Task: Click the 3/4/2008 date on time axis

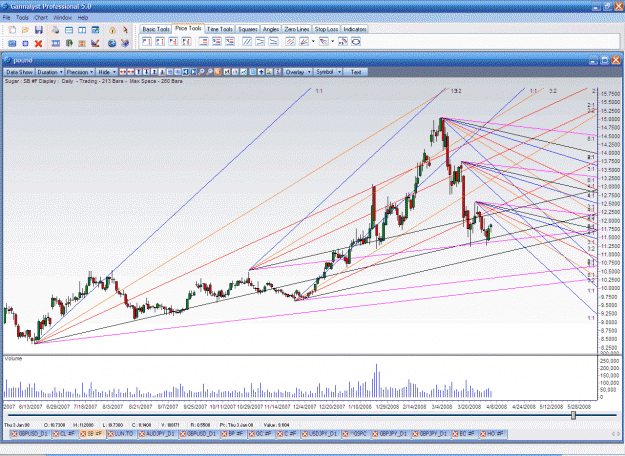Action: 442,407
